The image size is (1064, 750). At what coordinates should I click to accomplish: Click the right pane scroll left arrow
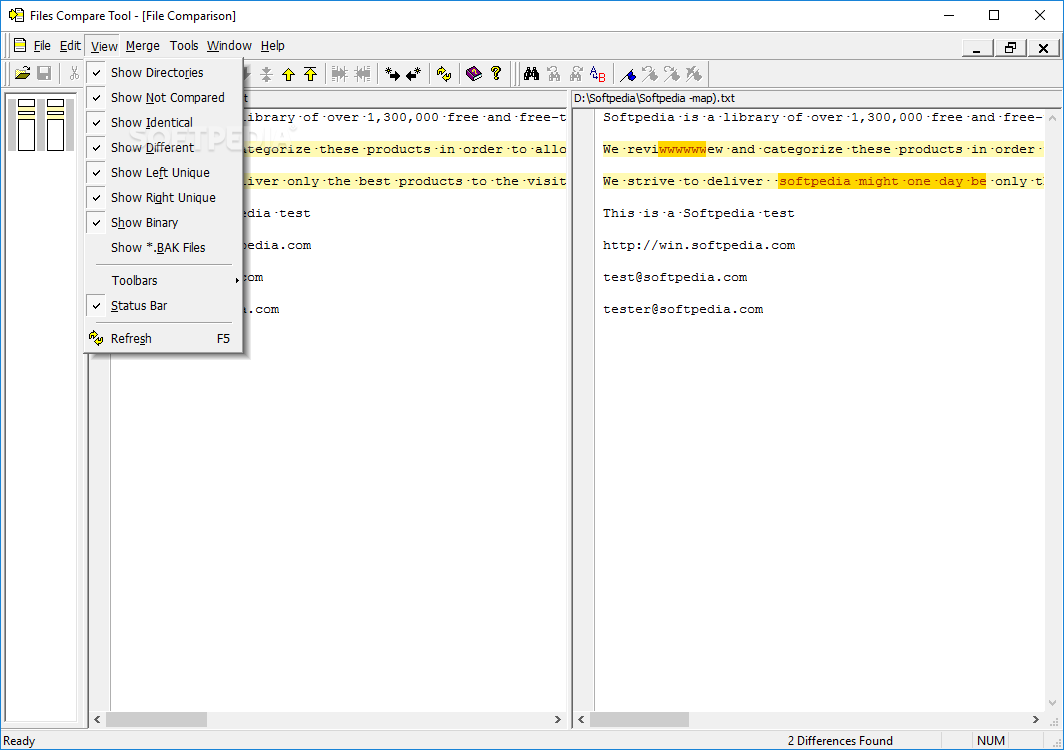(x=581, y=719)
